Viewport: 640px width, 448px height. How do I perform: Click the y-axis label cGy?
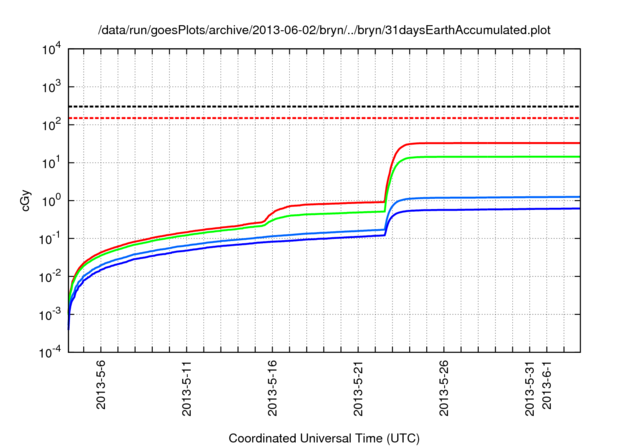pos(25,201)
